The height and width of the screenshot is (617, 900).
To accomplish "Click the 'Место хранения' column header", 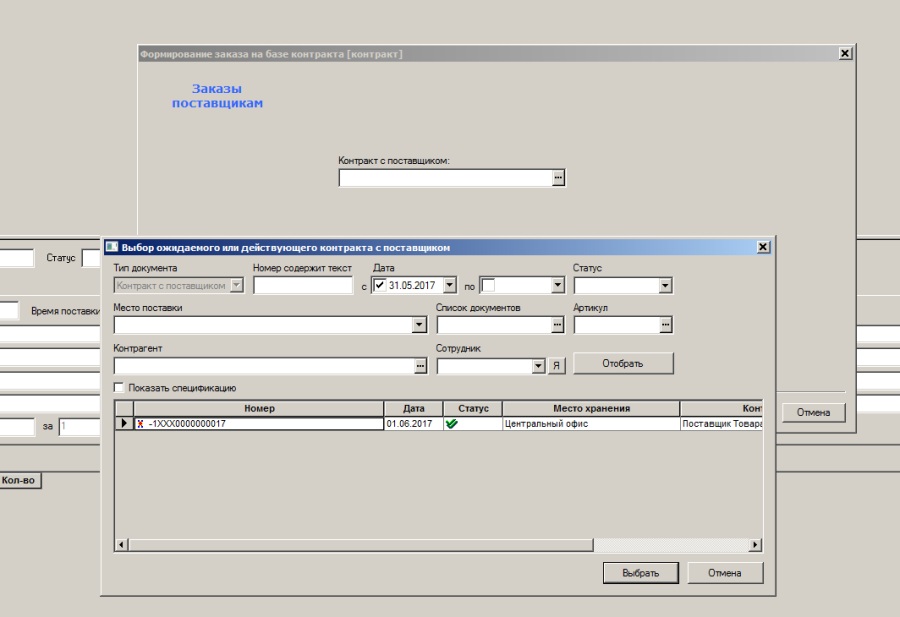I will [x=591, y=409].
